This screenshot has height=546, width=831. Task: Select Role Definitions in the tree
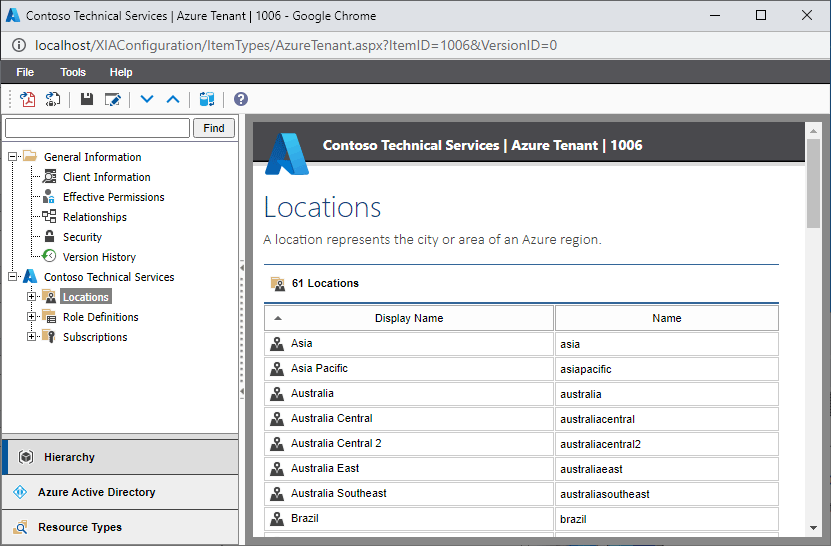[x=101, y=317]
